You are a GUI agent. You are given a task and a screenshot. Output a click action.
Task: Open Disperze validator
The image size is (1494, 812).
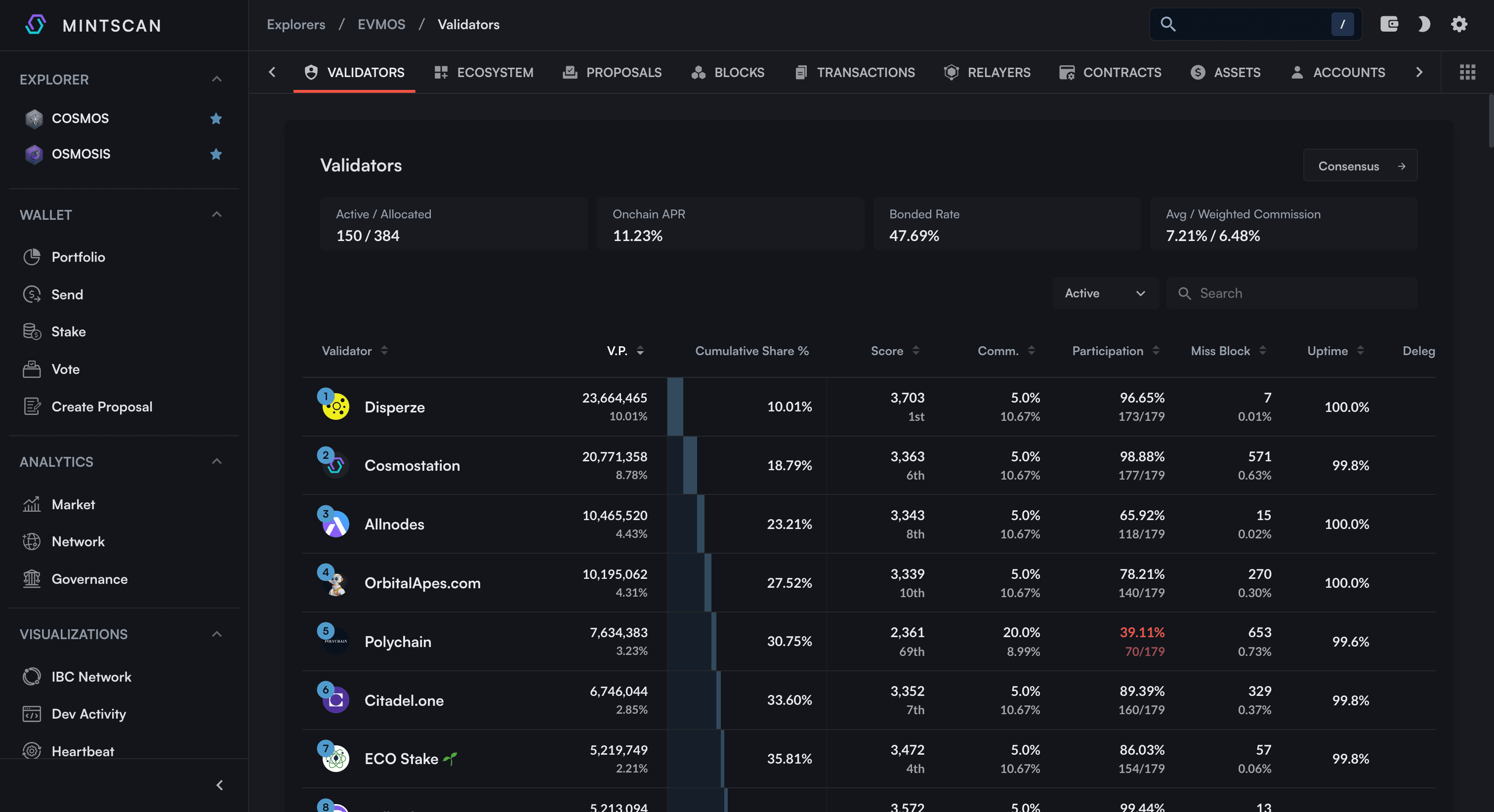394,407
